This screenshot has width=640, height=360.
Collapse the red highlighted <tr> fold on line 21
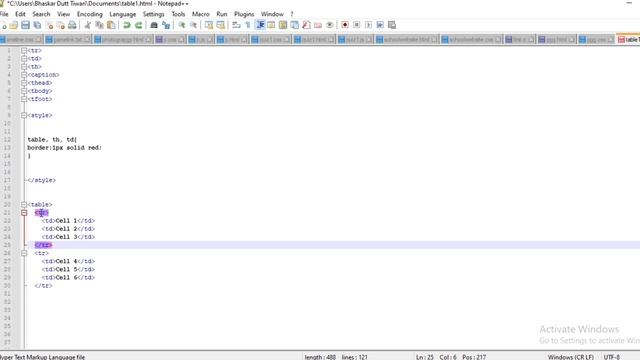24,213
